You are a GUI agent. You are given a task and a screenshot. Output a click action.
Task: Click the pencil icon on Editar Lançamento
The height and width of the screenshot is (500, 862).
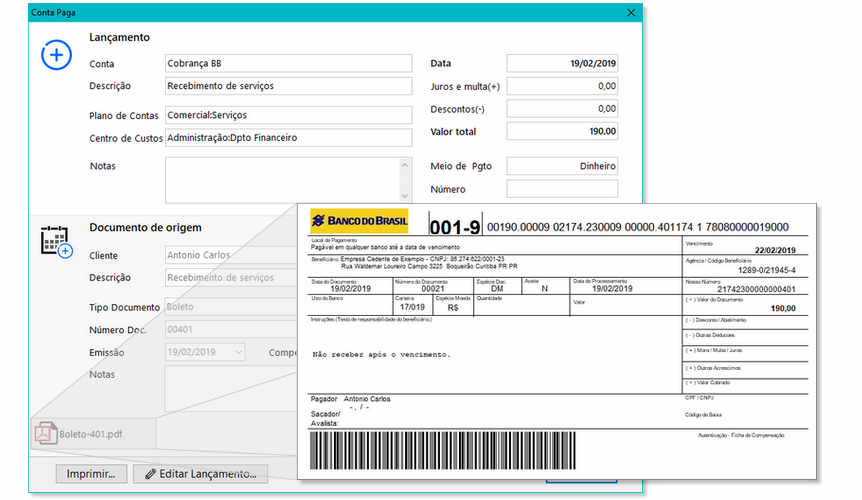150,474
